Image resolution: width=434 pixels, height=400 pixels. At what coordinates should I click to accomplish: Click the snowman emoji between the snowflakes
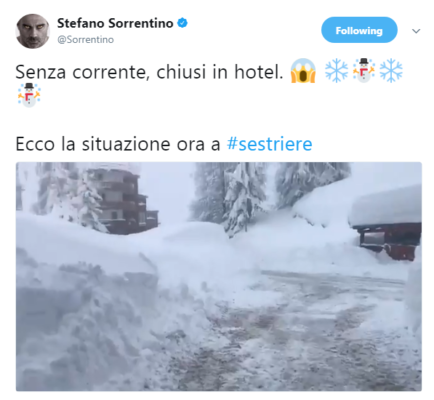click(364, 71)
